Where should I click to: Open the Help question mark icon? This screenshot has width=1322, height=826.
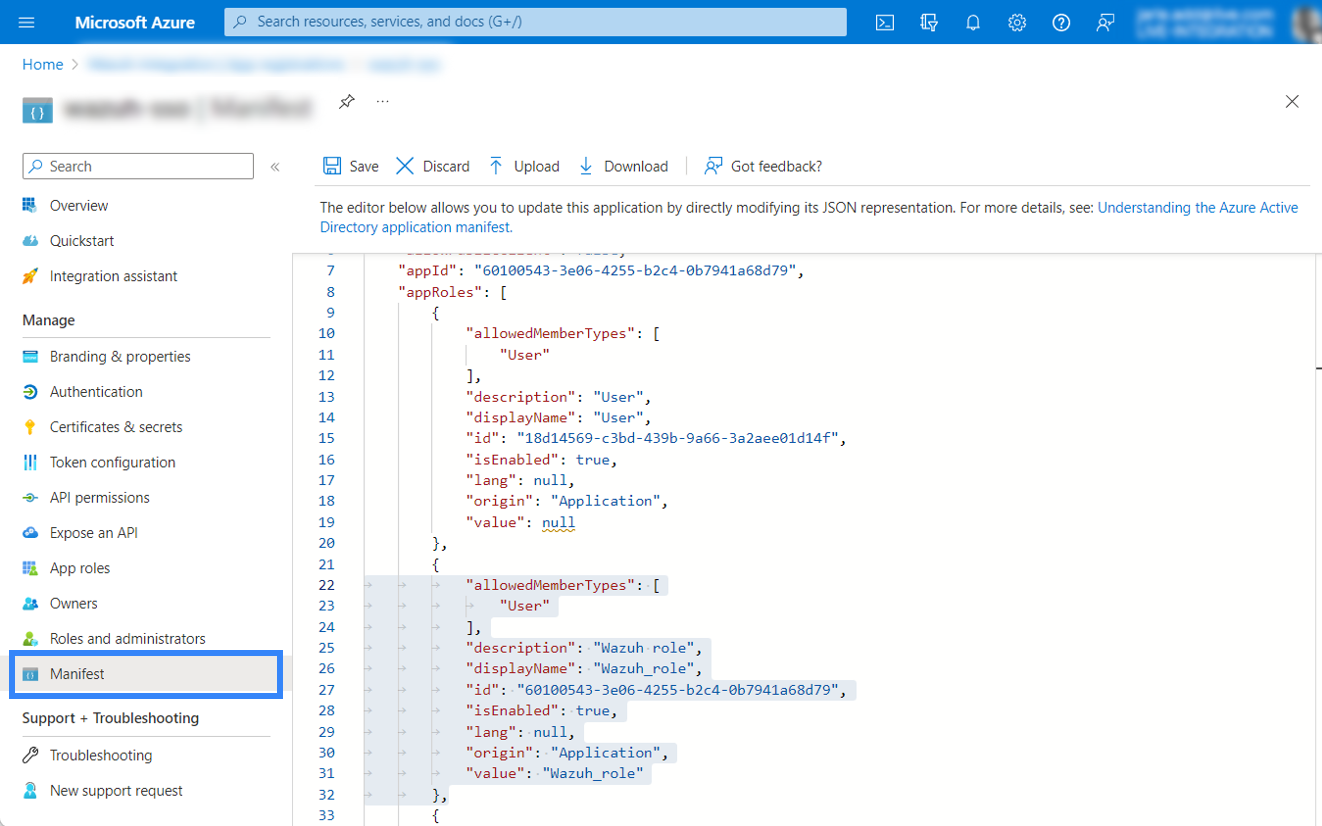1061,22
